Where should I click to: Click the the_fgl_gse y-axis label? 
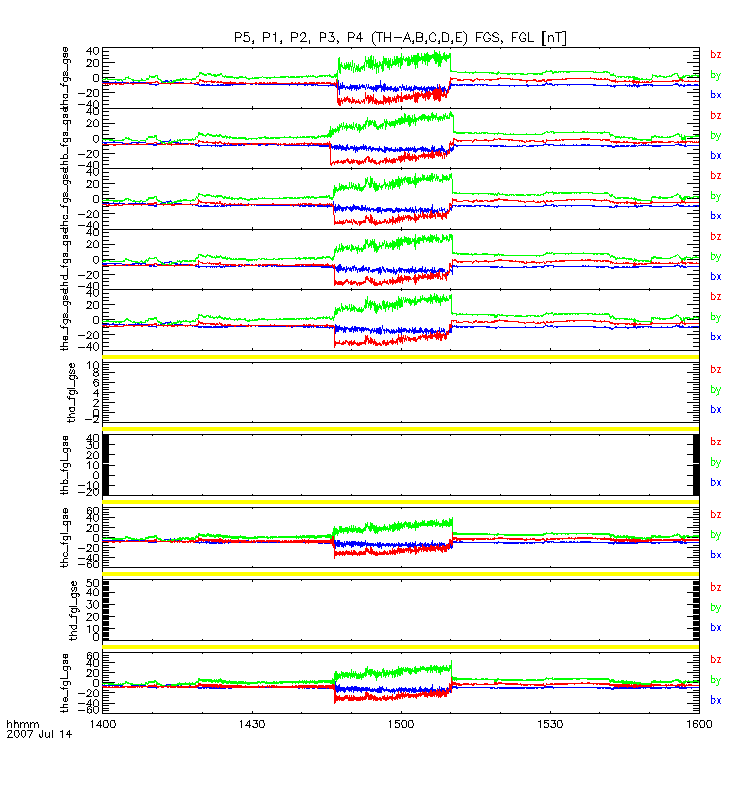64,683
